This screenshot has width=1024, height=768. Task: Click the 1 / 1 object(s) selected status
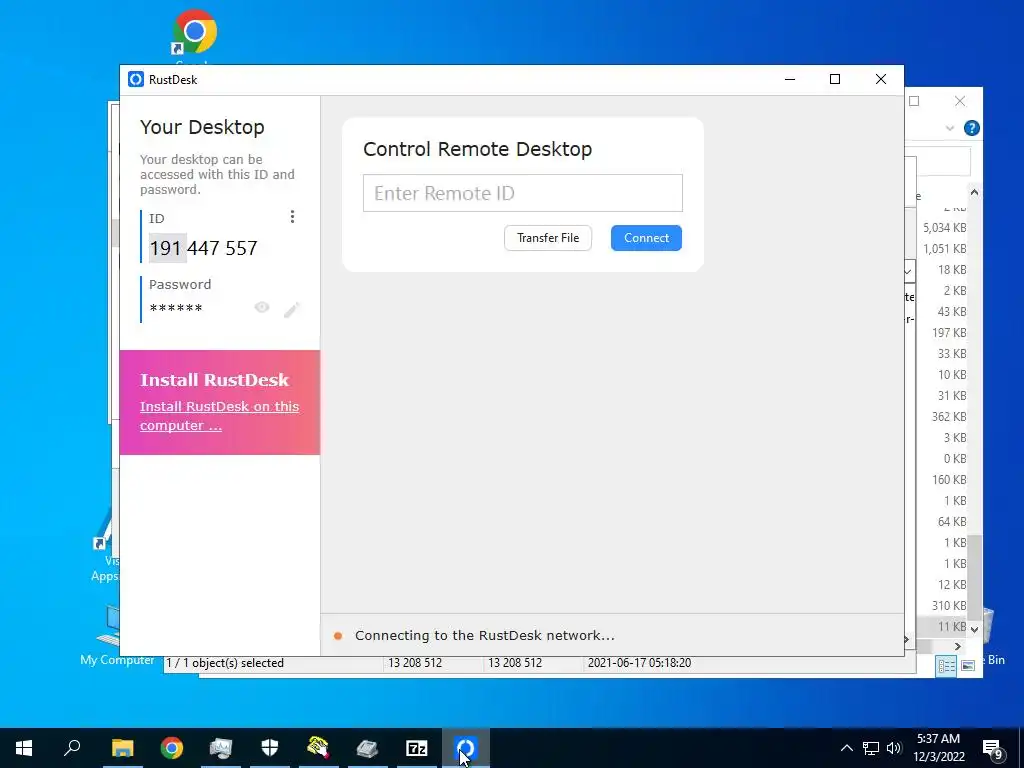[x=225, y=663]
